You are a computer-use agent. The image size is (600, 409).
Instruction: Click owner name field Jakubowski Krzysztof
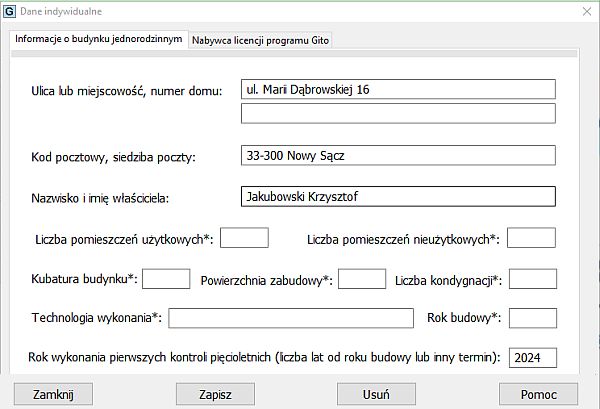pyautogui.click(x=398, y=197)
